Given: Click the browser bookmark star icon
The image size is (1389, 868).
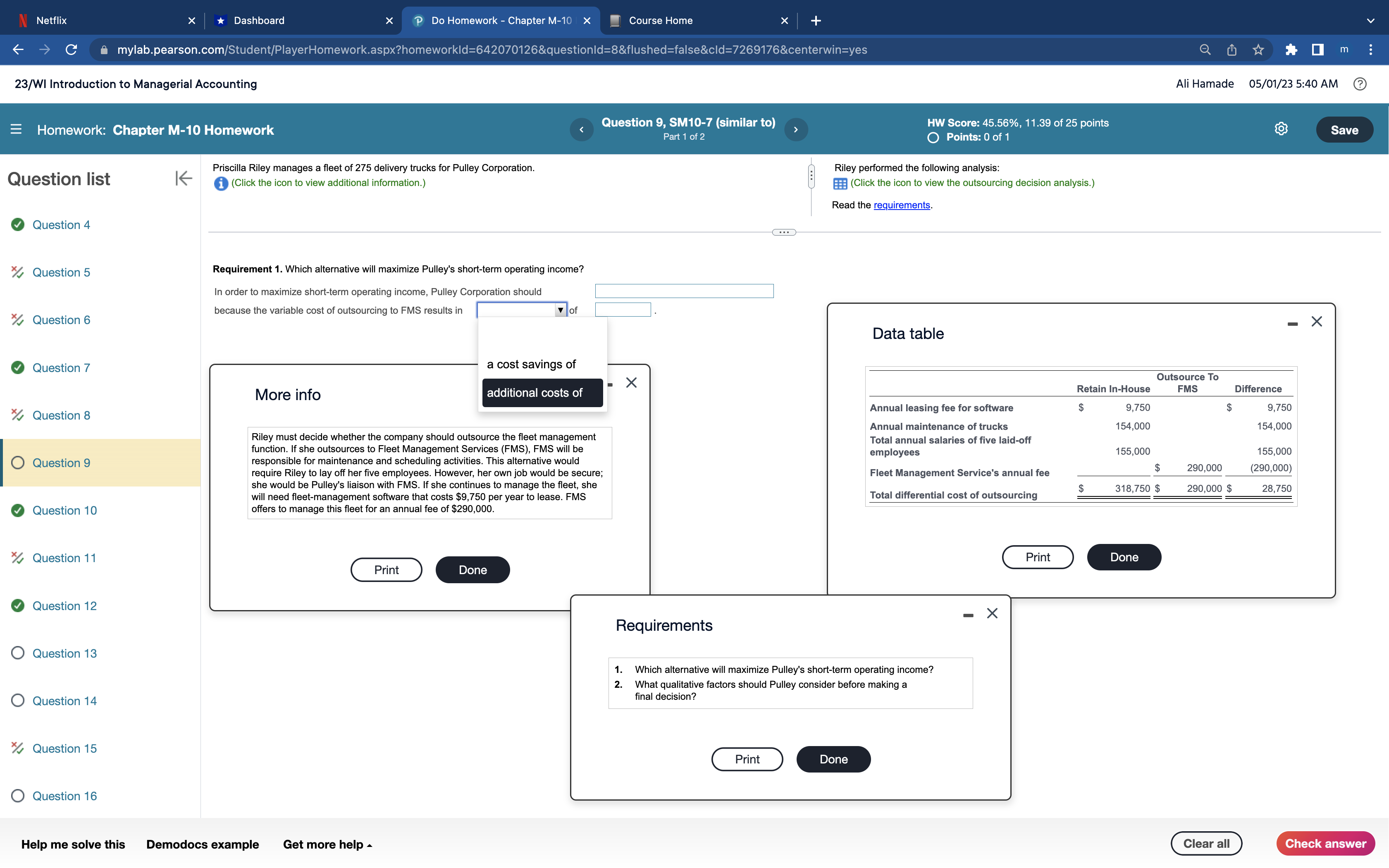Looking at the screenshot, I should [x=1258, y=49].
